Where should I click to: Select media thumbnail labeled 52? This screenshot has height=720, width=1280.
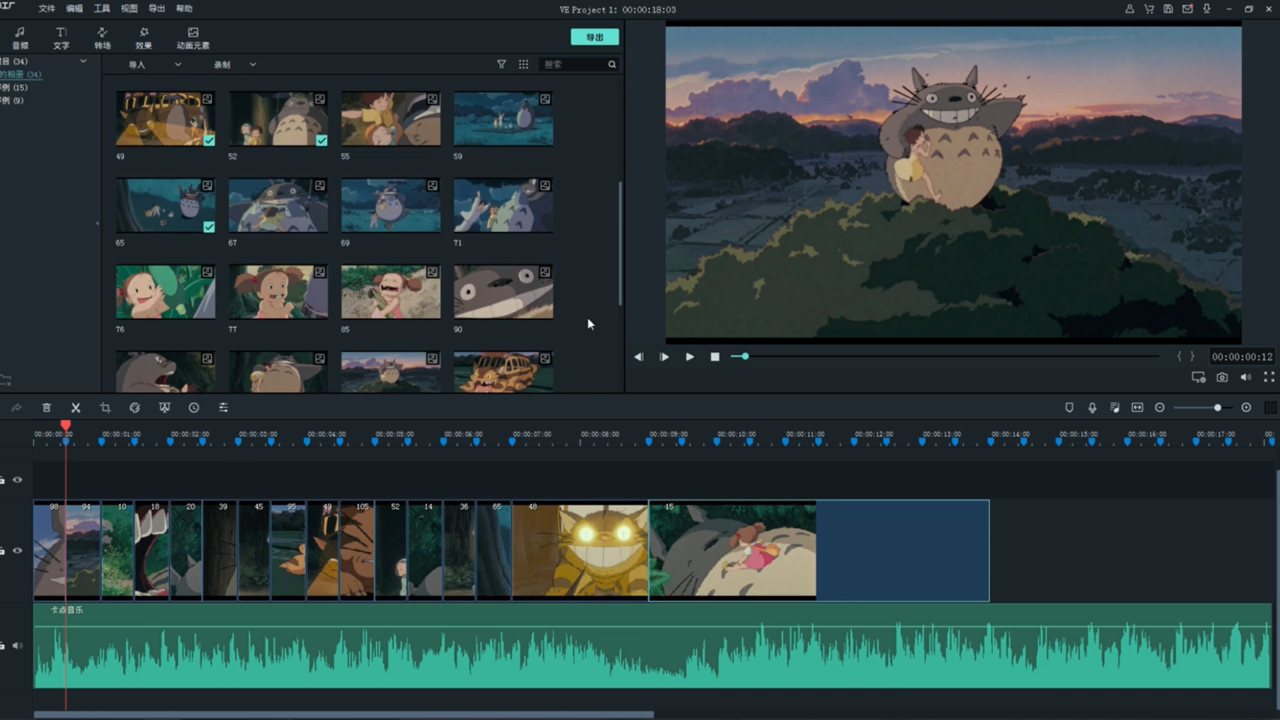coord(278,119)
